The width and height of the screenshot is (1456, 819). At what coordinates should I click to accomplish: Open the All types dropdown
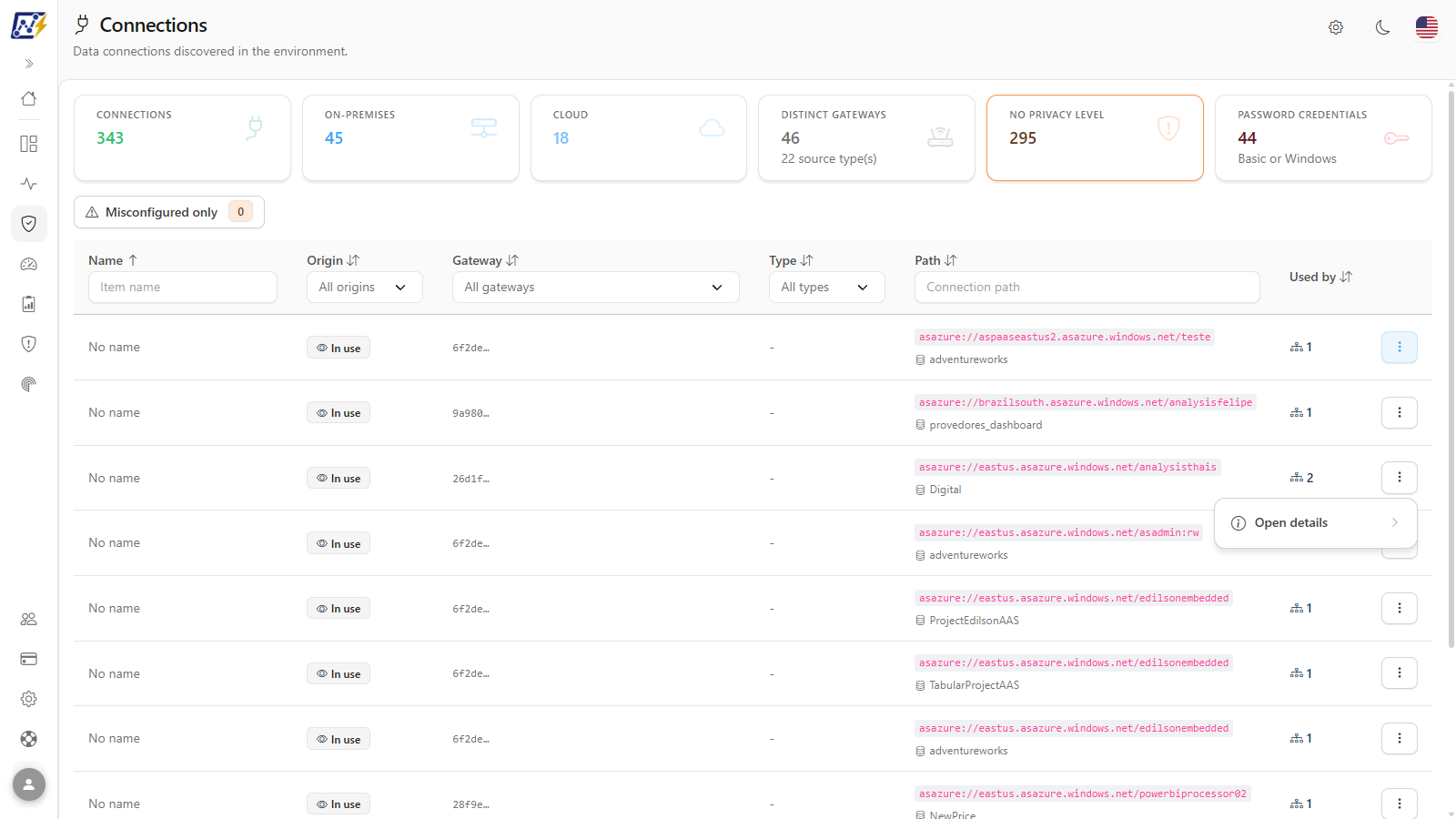coord(827,287)
